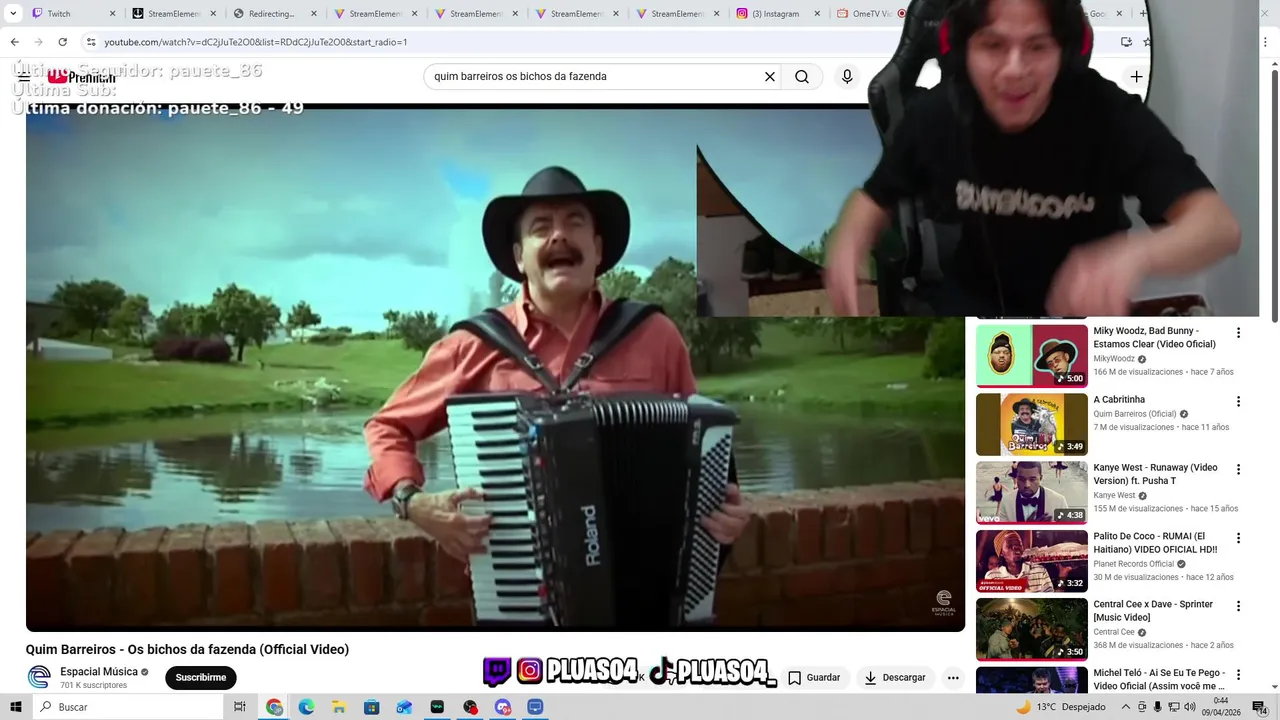Screen dimensions: 1280x720
Task: Open the YouTube Create plus icon
Action: click(1136, 77)
